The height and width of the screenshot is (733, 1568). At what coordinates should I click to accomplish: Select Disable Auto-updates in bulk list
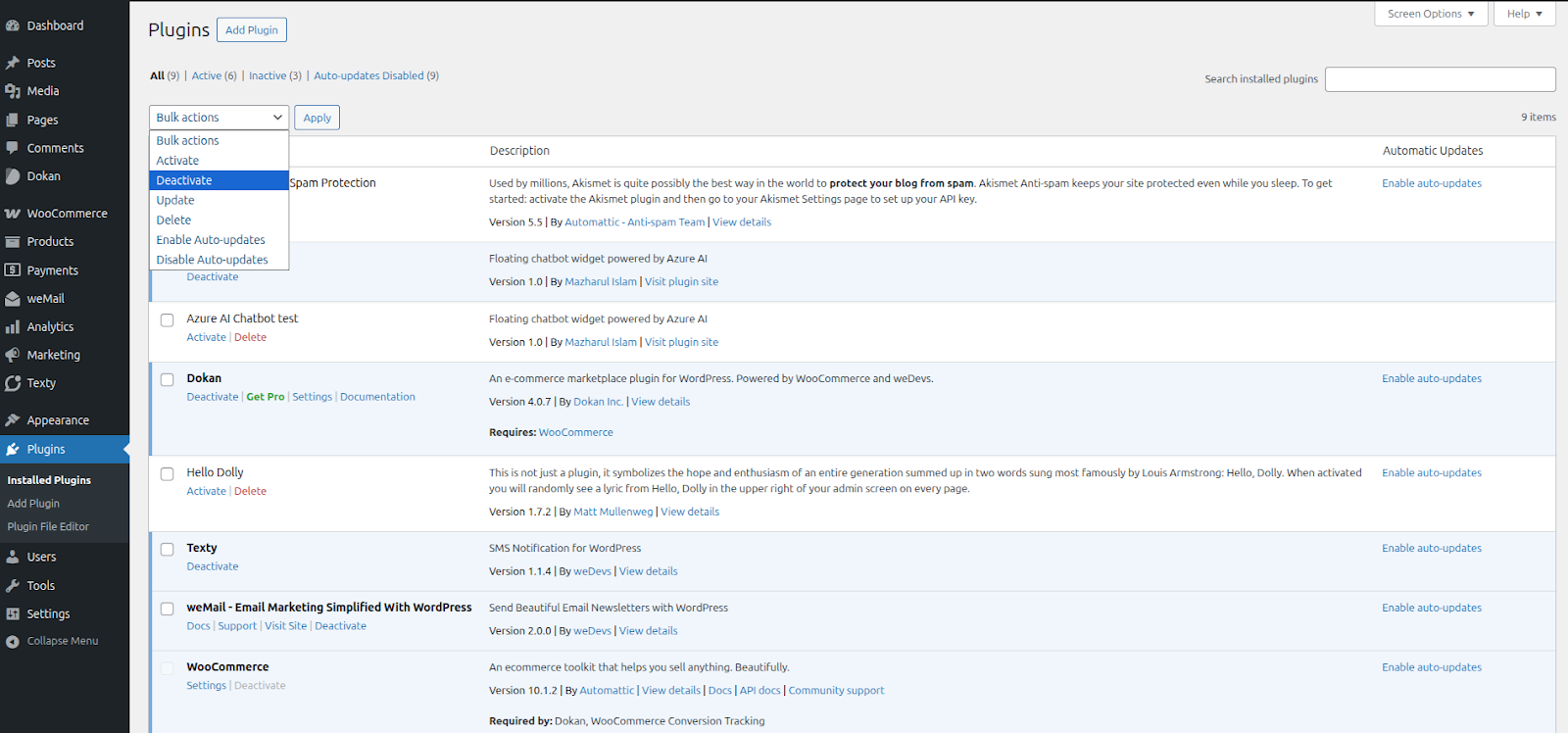[219, 260]
